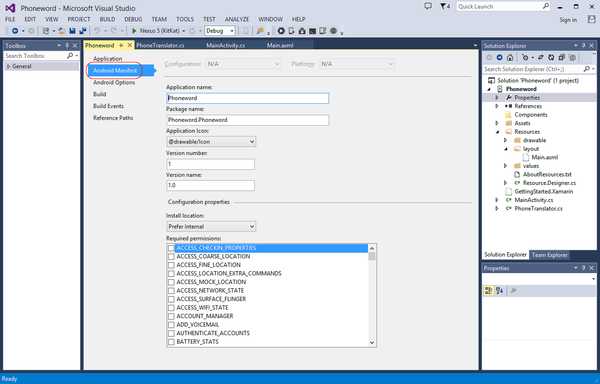The width and height of the screenshot is (600, 384).
Task: Click the Categorized icon in Properties panel
Action: point(489,291)
